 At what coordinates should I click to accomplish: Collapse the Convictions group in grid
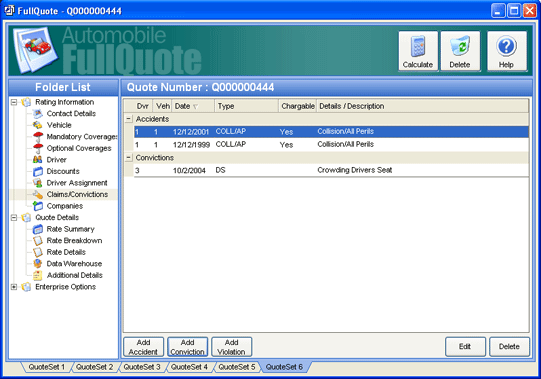point(128,157)
